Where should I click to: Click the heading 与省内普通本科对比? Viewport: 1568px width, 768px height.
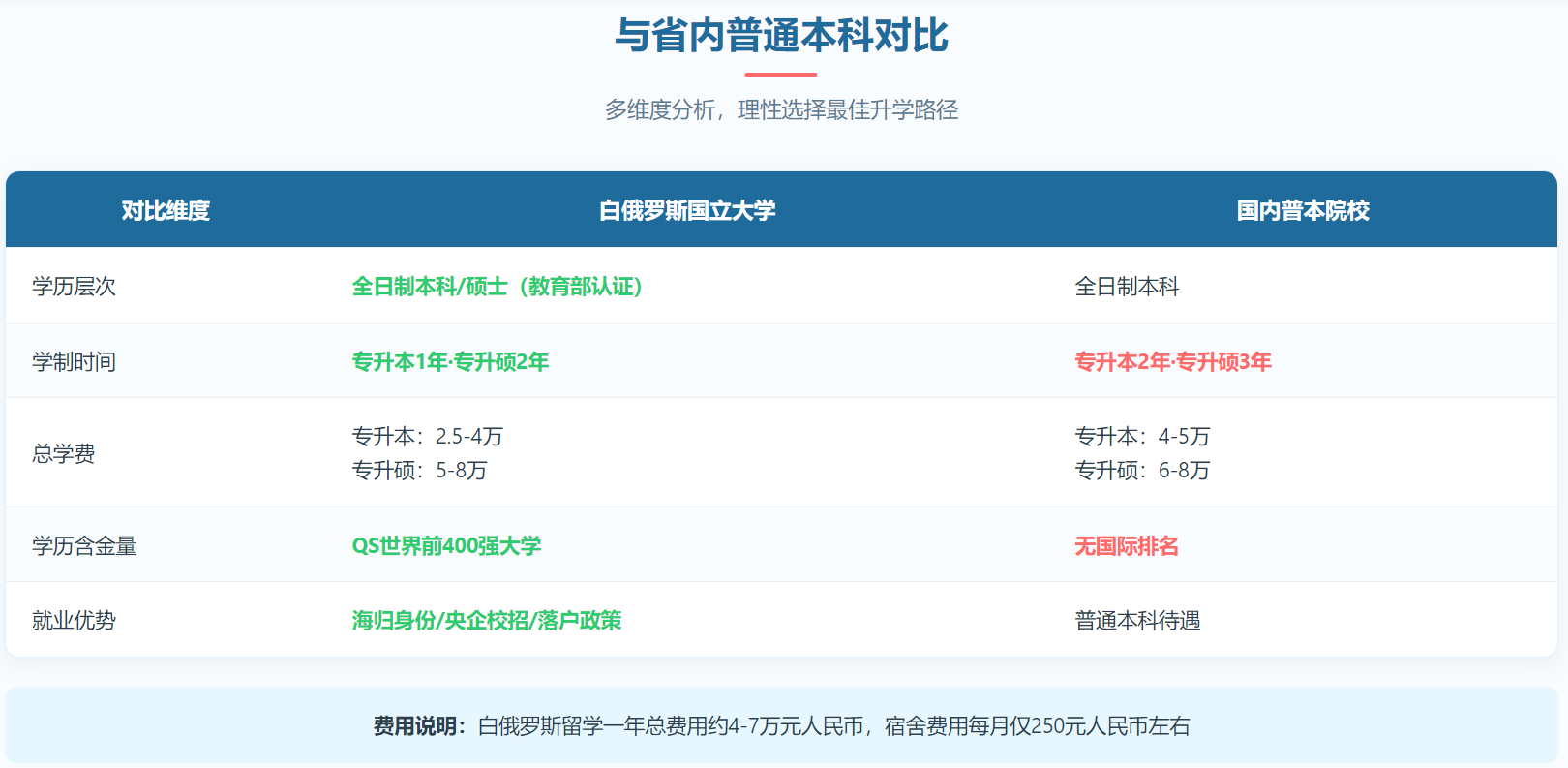click(x=782, y=36)
